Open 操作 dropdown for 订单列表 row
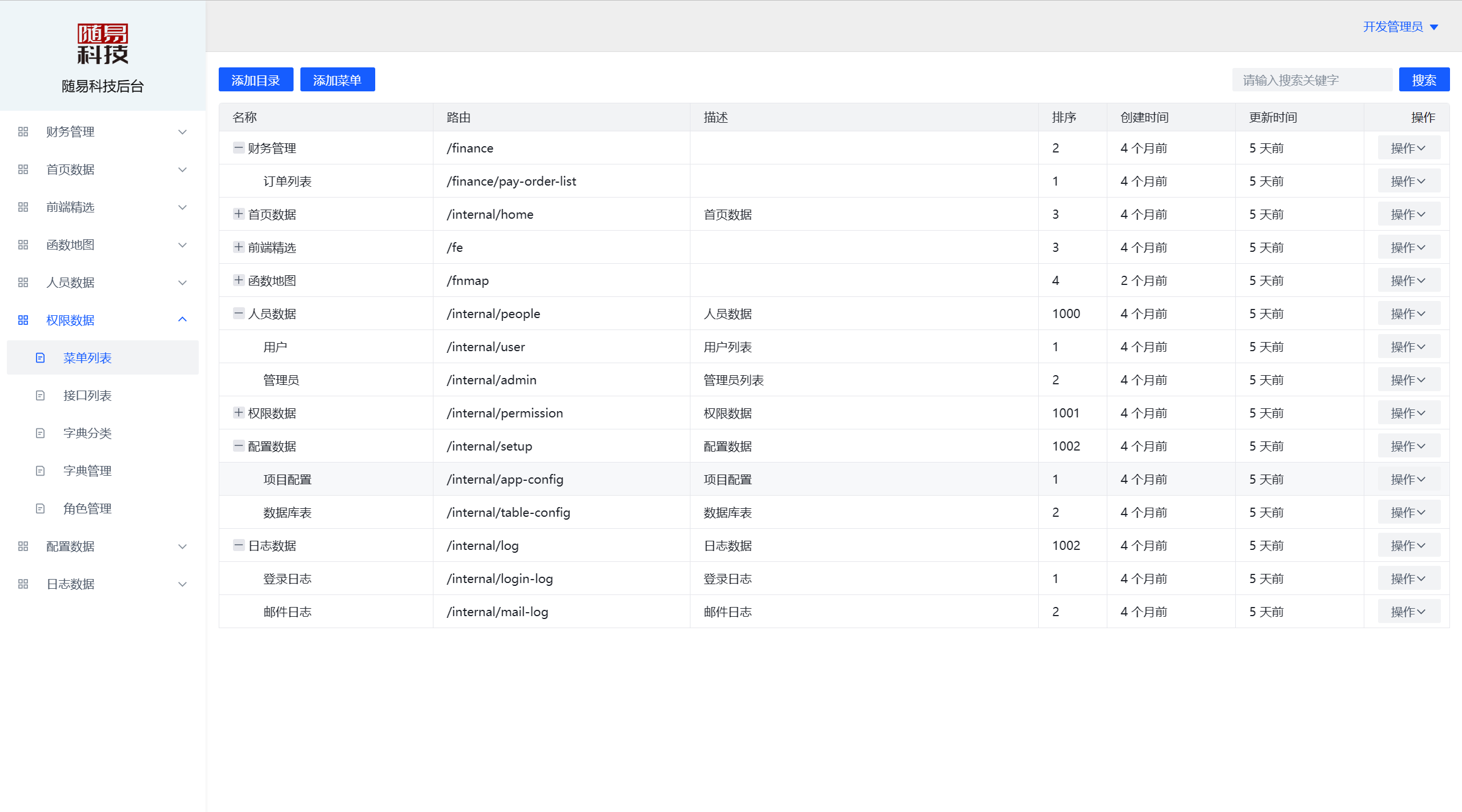This screenshot has width=1462, height=812. (1409, 181)
